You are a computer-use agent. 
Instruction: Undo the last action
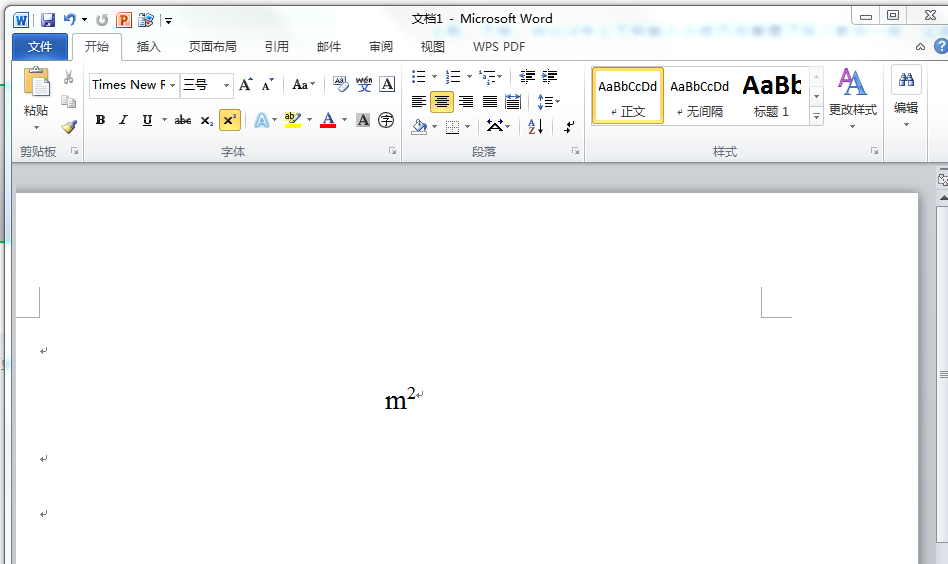tap(70, 20)
